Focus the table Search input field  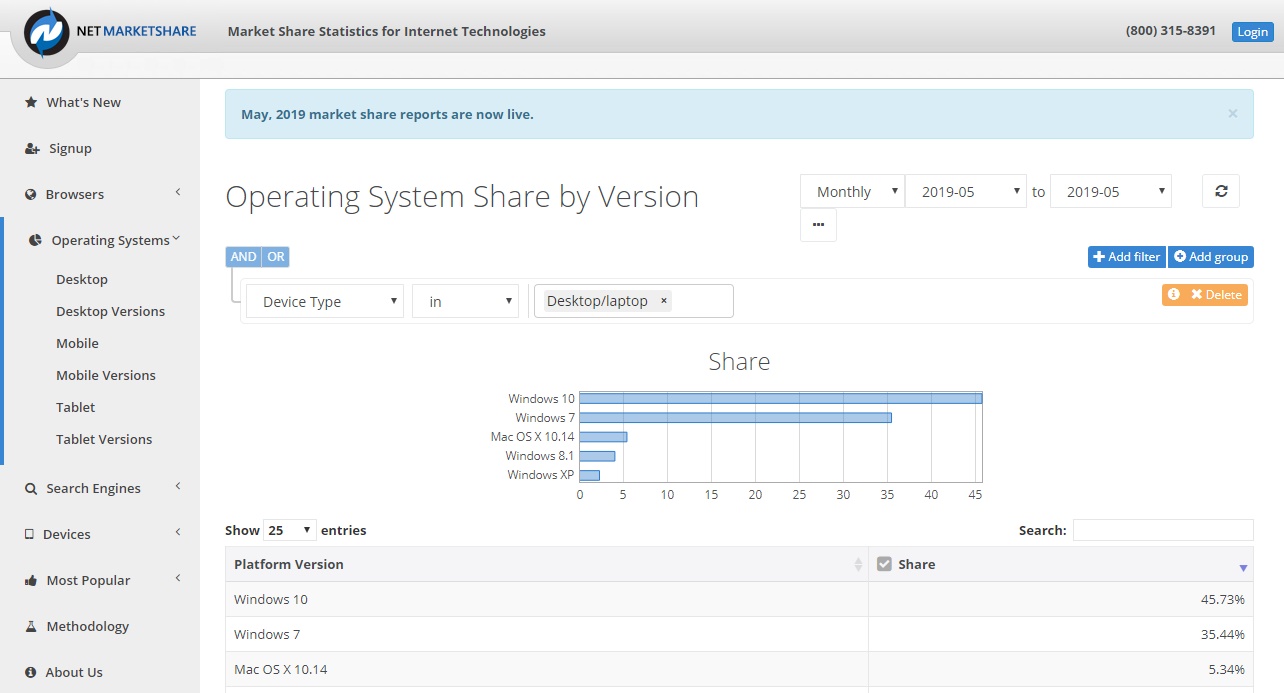tap(1163, 530)
